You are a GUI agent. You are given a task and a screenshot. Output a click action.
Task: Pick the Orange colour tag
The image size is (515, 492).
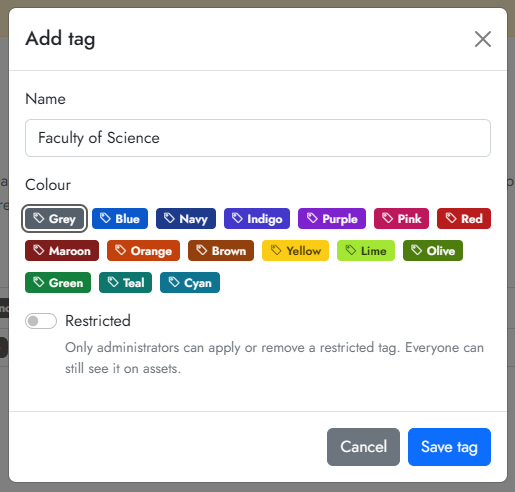[143, 251]
